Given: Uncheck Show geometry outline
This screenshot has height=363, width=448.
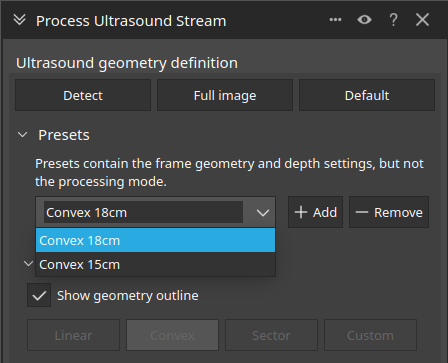Looking at the screenshot, I should [39, 295].
